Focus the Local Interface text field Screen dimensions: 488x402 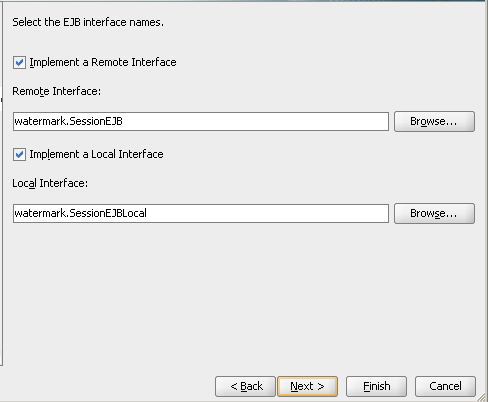201,213
